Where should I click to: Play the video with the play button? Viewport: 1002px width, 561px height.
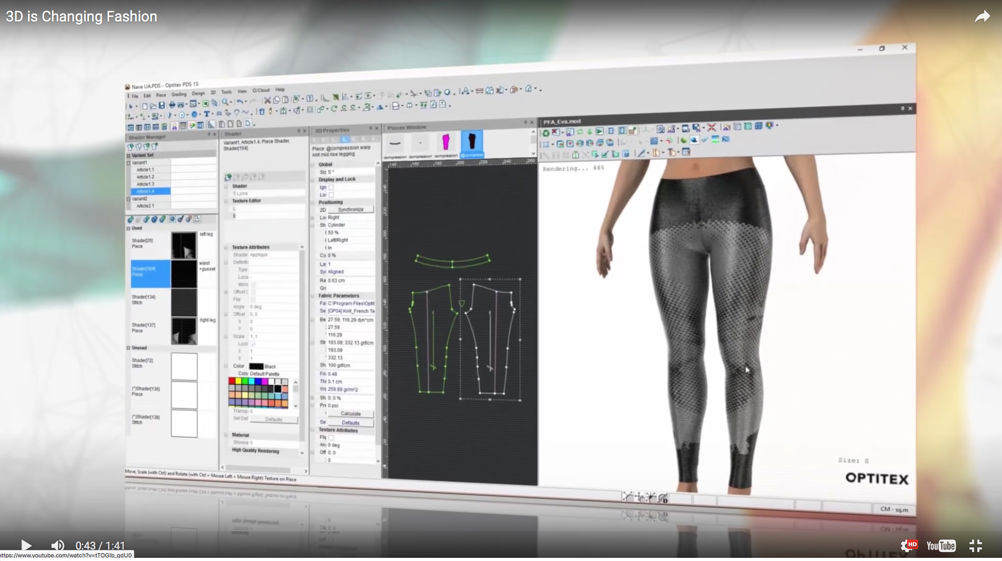(26, 546)
